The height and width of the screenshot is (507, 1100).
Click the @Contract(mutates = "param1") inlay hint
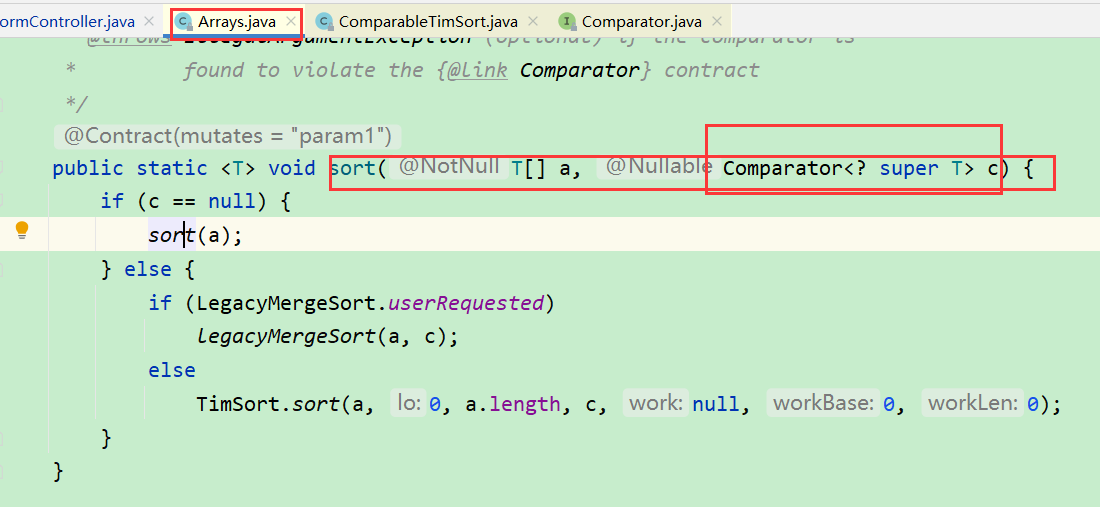[228, 136]
